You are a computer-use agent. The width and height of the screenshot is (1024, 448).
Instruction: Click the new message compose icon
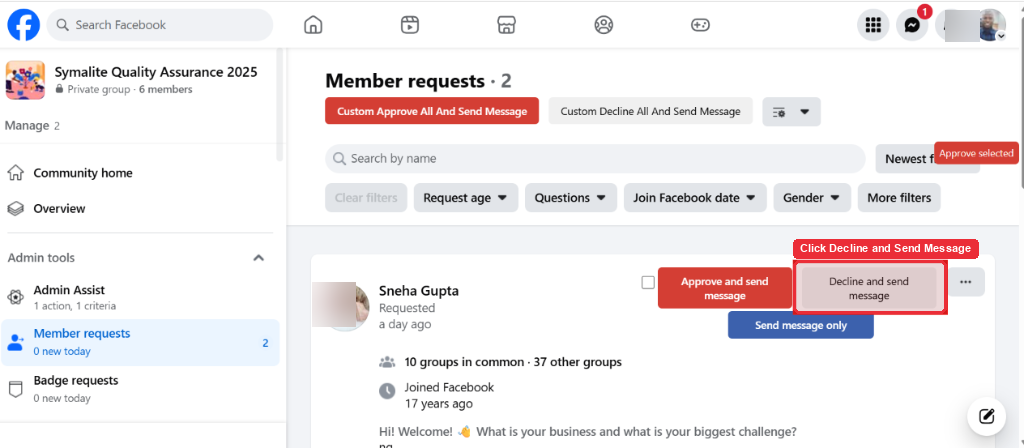[x=987, y=416]
